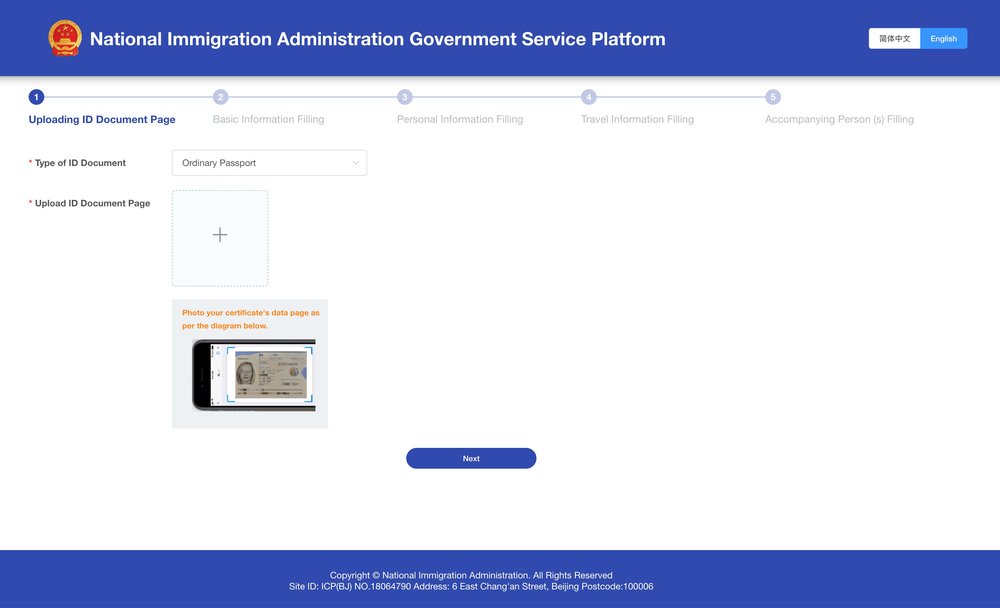Open the Type of ID Document dropdown

point(269,162)
